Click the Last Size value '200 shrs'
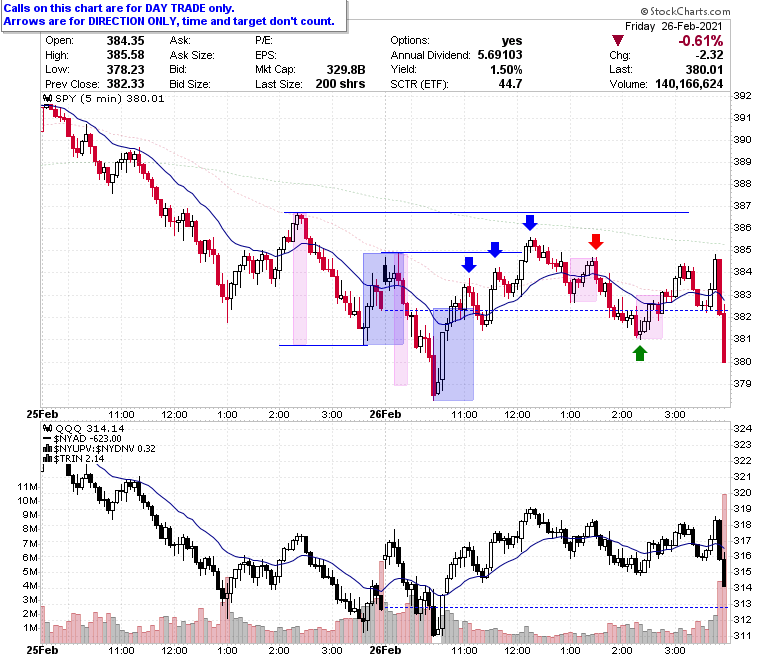Image resolution: width=780 pixels, height=659 pixels. tap(340, 84)
